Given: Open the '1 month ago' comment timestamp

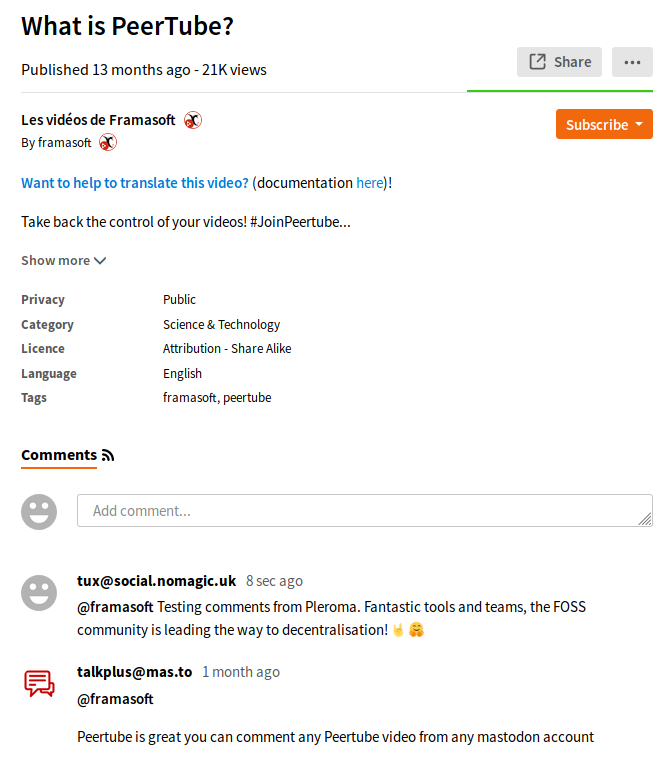Looking at the screenshot, I should coord(241,672).
